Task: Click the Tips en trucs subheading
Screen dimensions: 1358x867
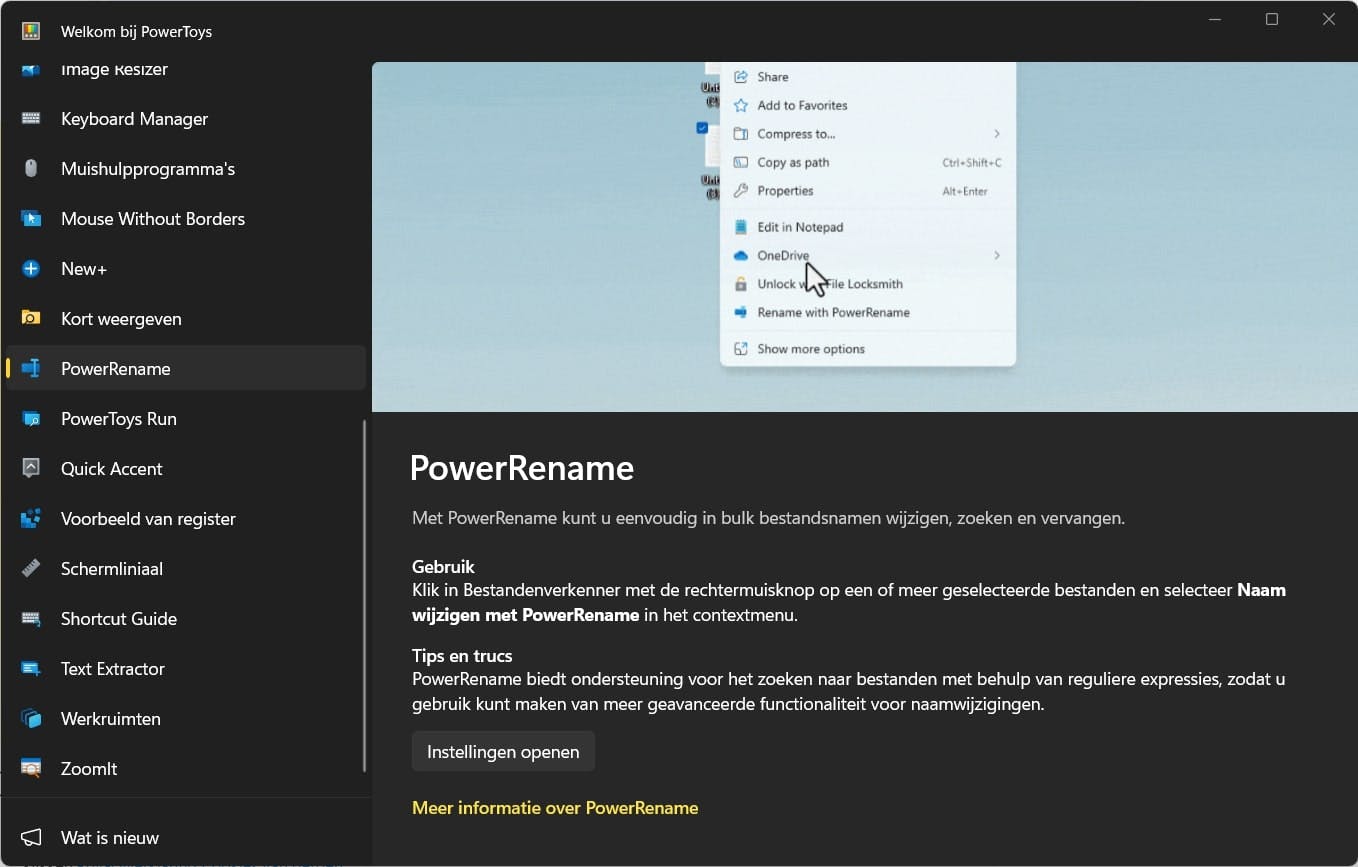Action: [462, 656]
